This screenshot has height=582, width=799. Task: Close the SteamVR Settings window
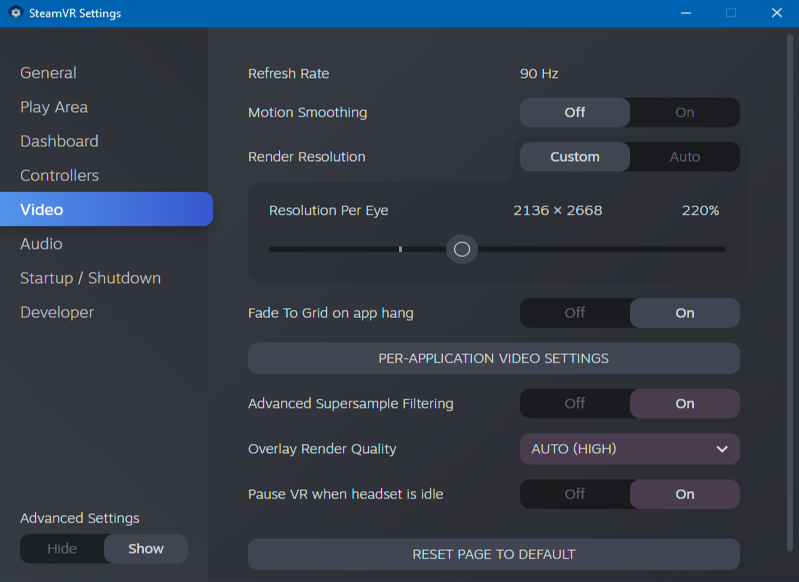[x=777, y=13]
